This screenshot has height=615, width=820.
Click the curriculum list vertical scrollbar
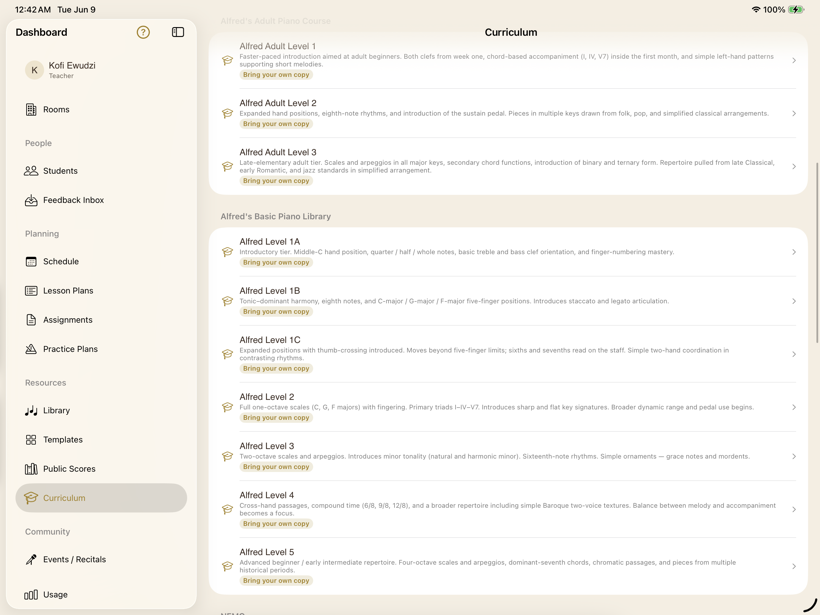click(817, 253)
